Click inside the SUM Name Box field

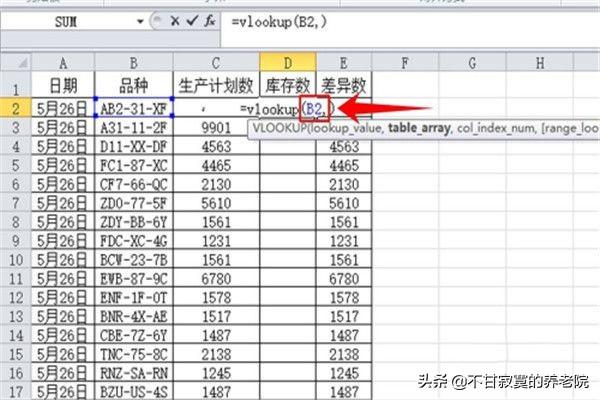pos(70,19)
